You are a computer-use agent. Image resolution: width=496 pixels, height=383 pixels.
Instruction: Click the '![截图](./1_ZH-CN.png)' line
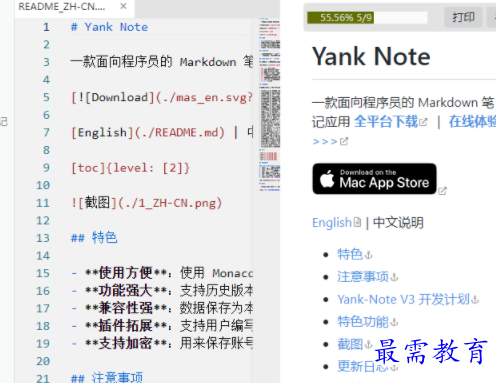(147, 203)
